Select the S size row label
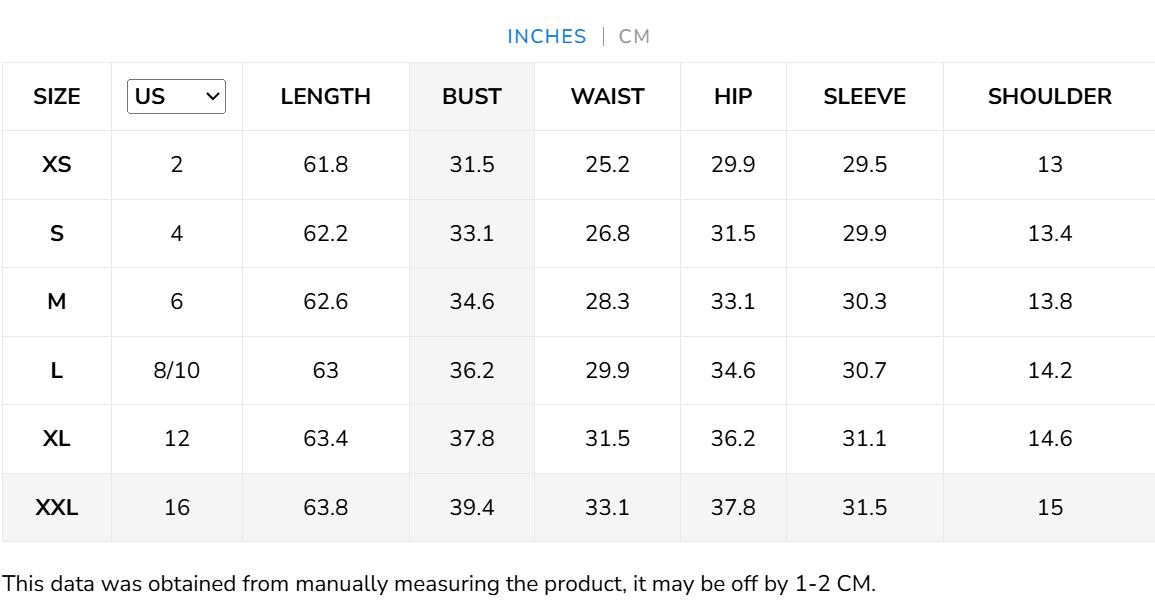1155x605 pixels. click(x=57, y=234)
